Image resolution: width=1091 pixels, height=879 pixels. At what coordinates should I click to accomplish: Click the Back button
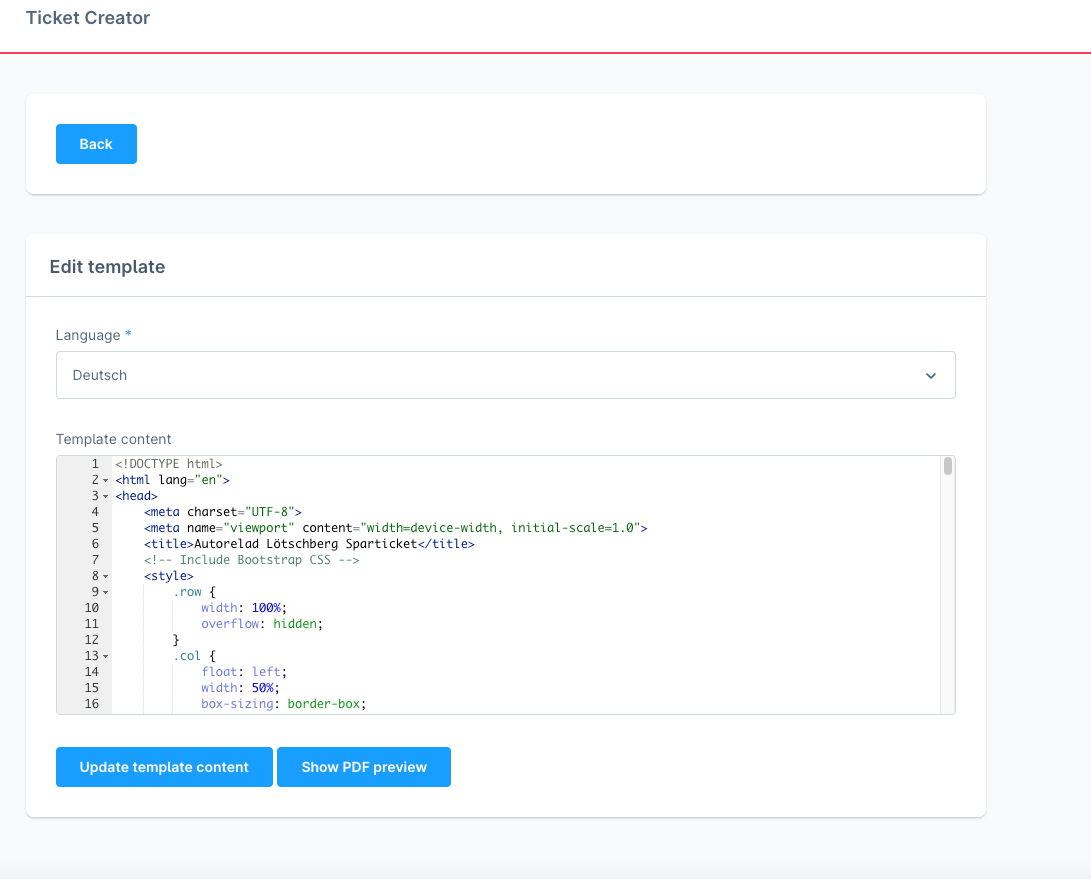pos(96,144)
